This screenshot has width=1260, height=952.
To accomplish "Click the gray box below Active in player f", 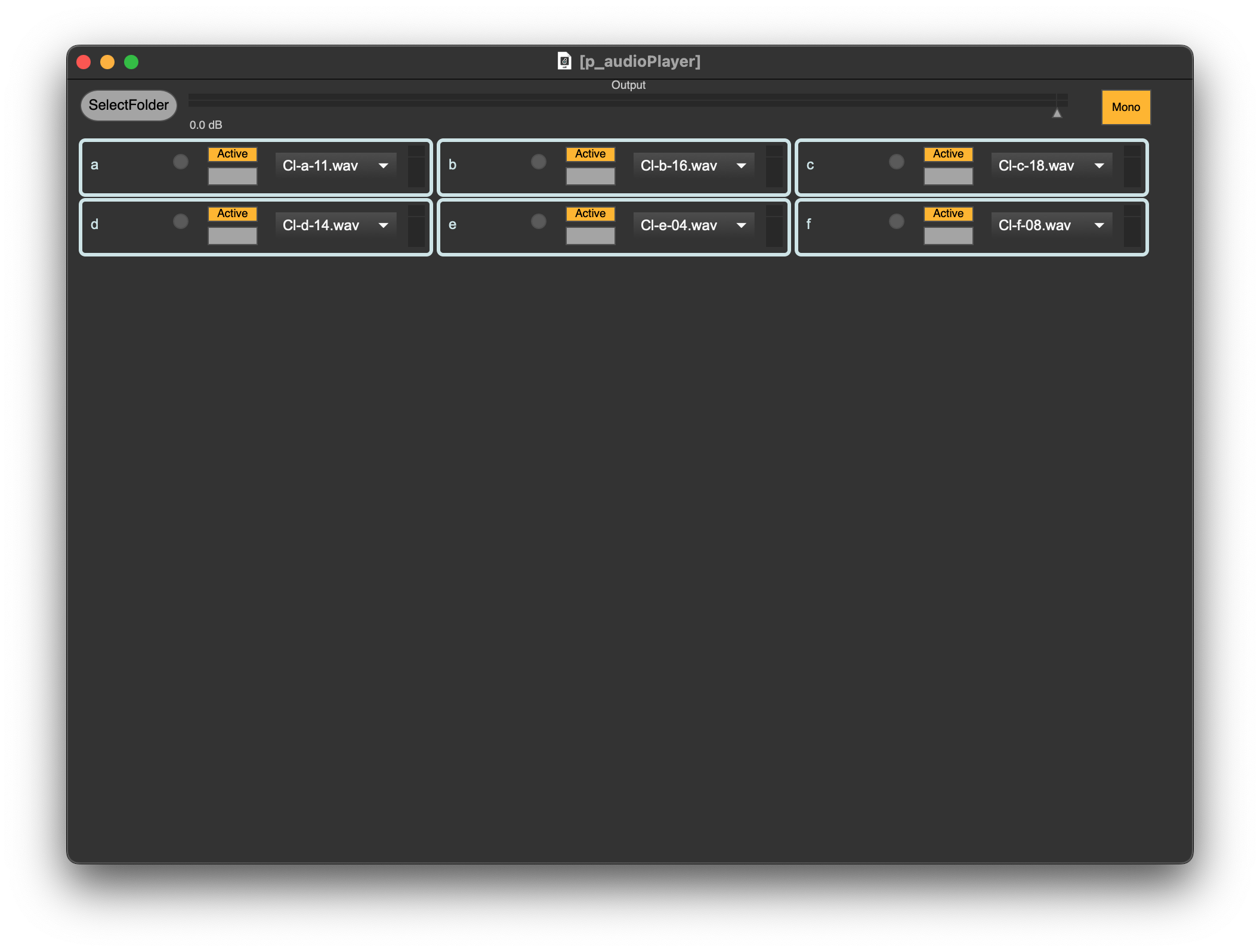I will point(949,236).
